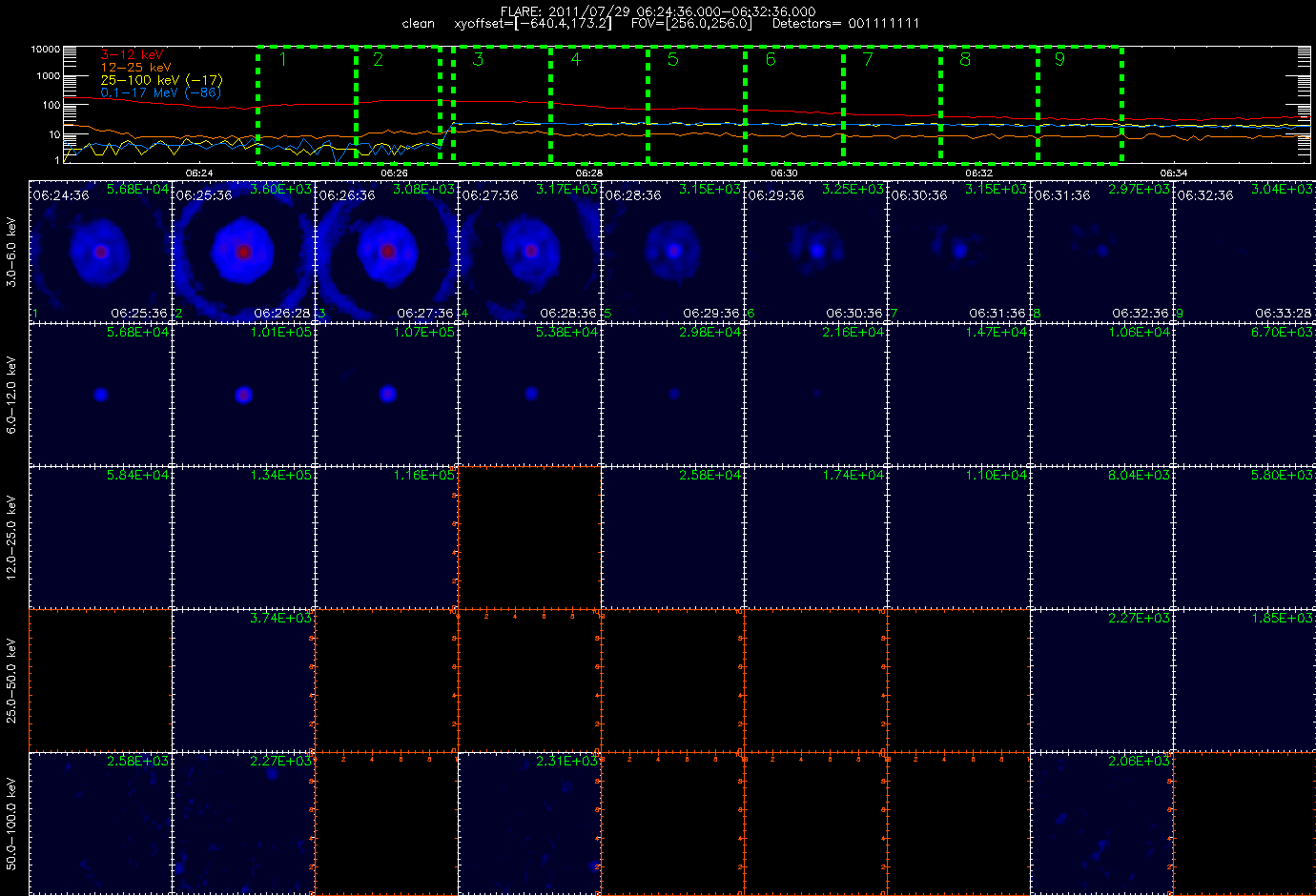Open the 3.0-6.0 keV image starting 06:32:36

1244,252
